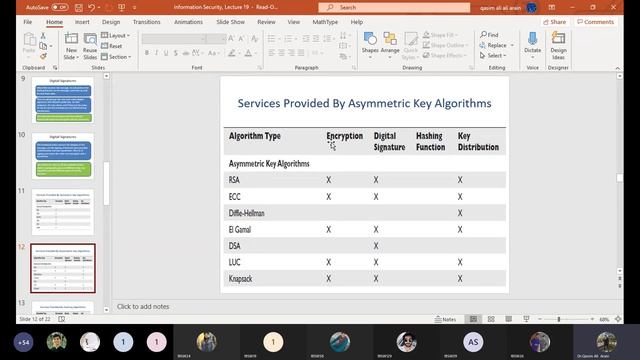The height and width of the screenshot is (360, 640).
Task: Expand the Section dropdown
Action: click(x=116, y=57)
